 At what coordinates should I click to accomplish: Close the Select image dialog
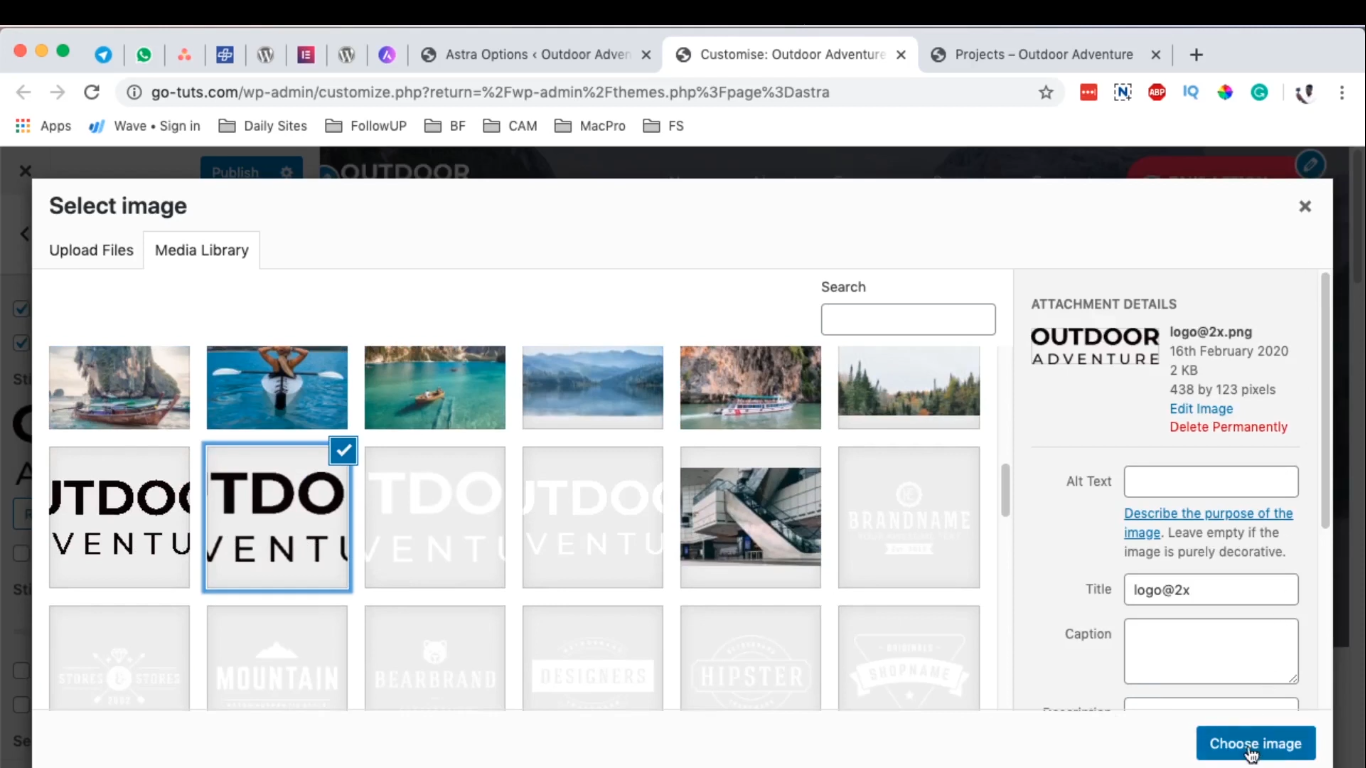pos(1305,206)
